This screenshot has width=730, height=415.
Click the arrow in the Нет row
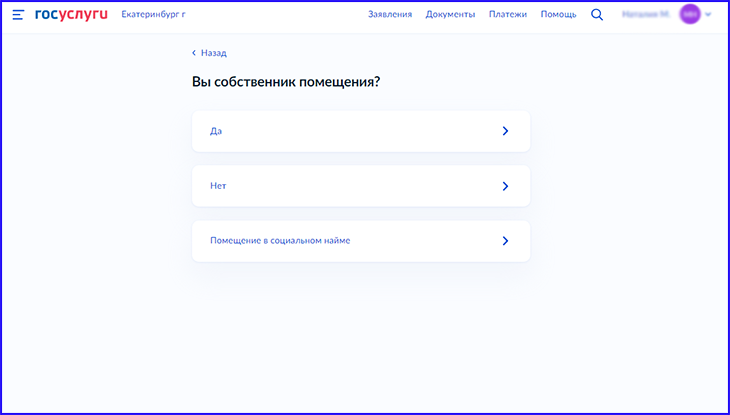505,186
